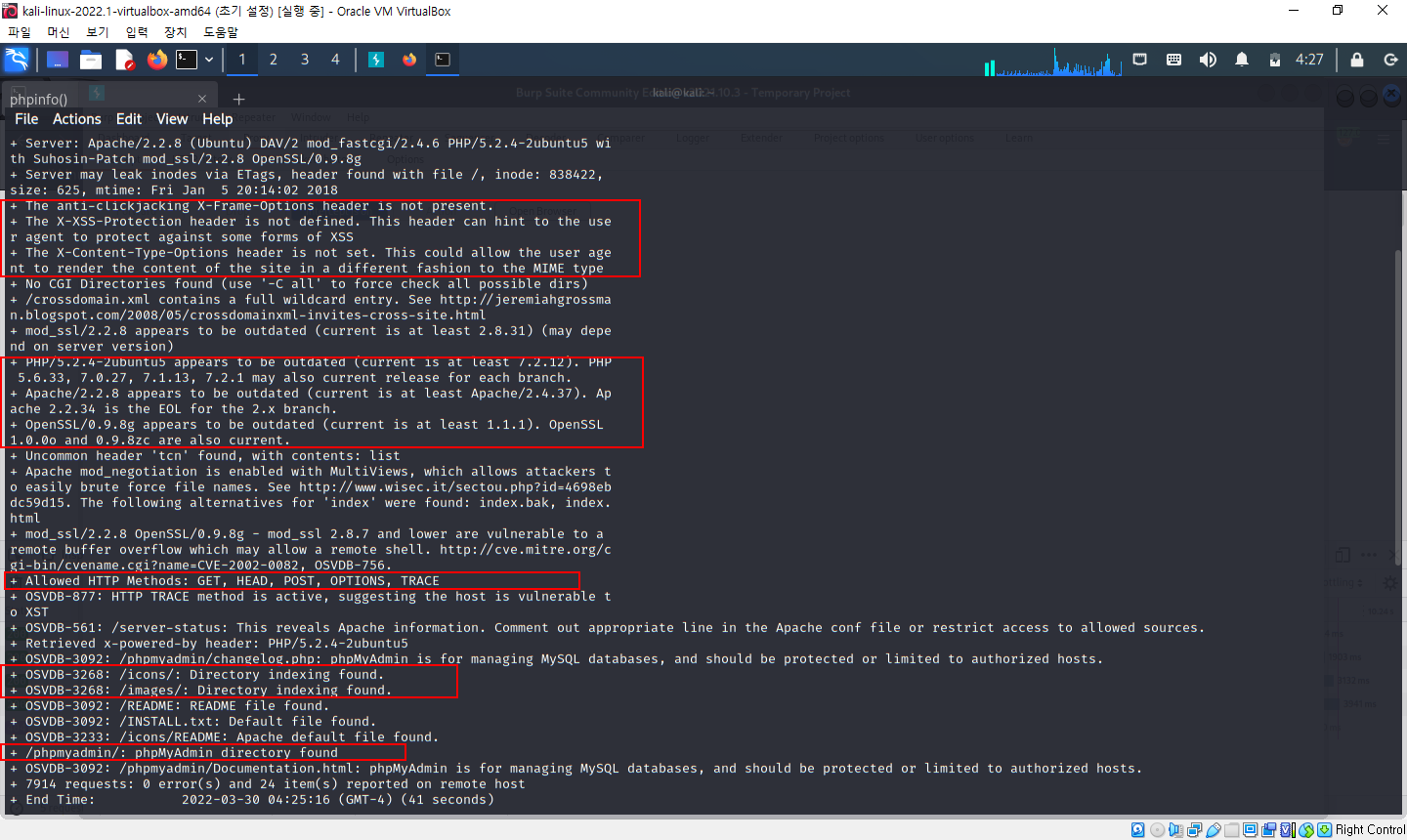Switch to workspace 1
1407x840 pixels.
coord(242,60)
